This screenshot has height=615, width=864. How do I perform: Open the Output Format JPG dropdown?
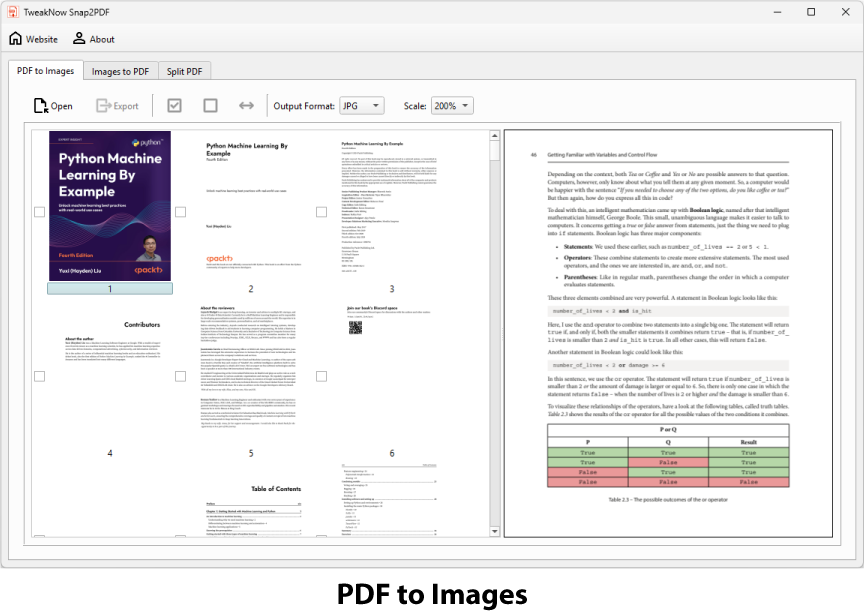point(361,106)
